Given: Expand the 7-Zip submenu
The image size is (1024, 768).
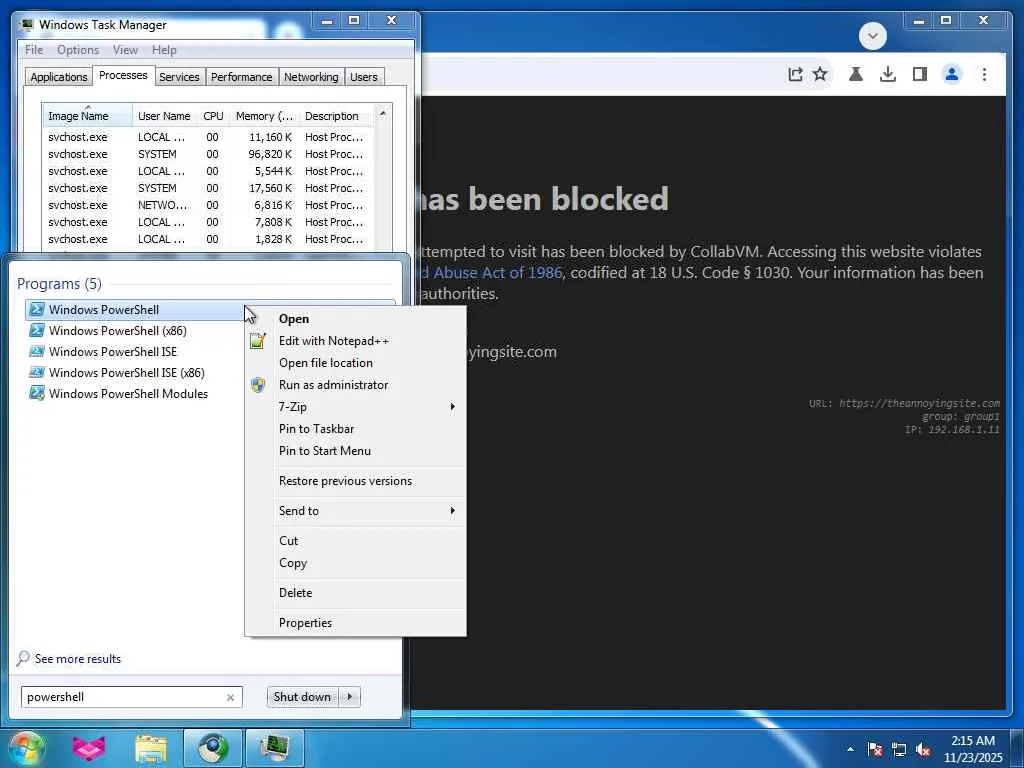Looking at the screenshot, I should (355, 406).
